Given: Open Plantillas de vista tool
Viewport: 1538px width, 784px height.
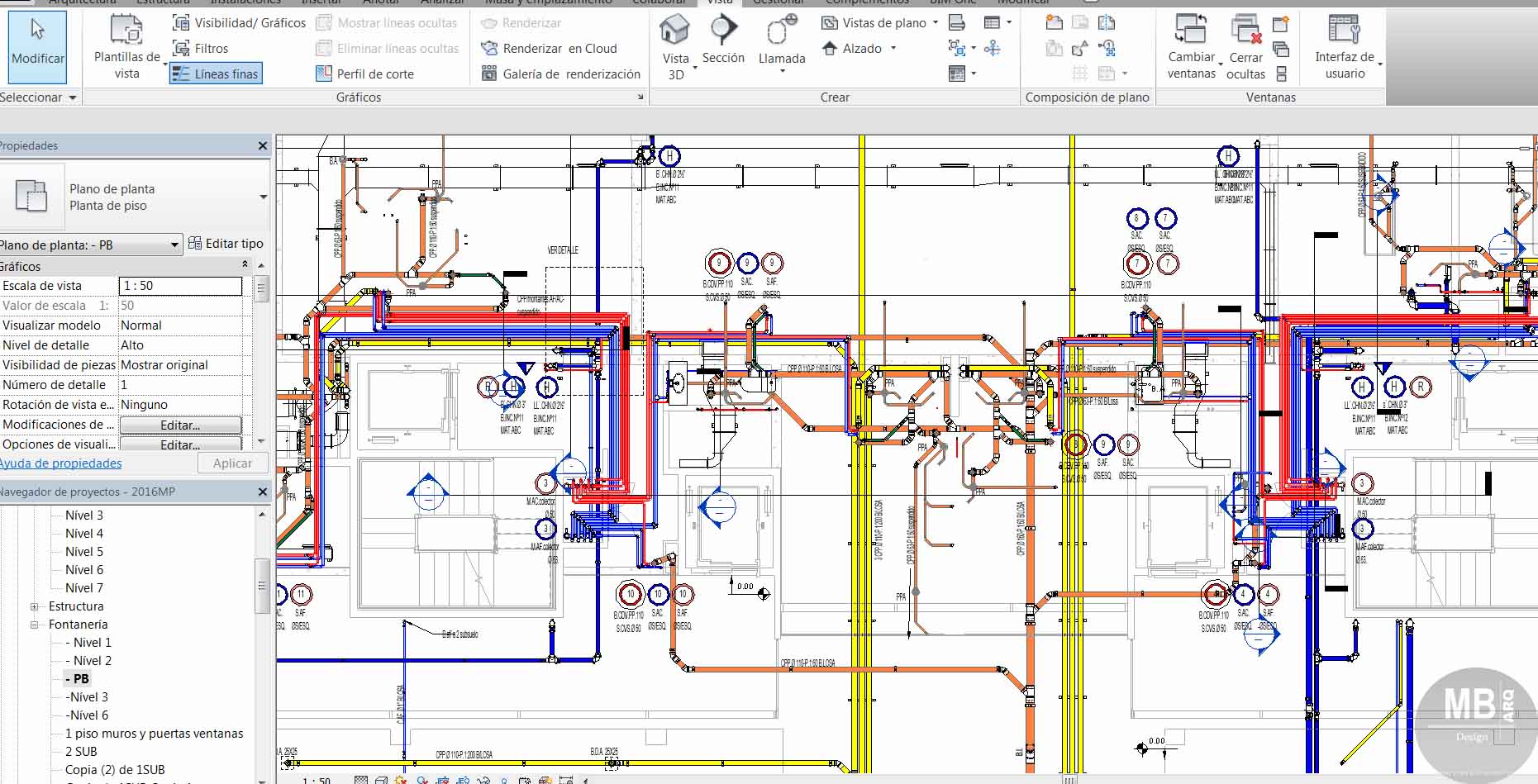Looking at the screenshot, I should [126, 48].
